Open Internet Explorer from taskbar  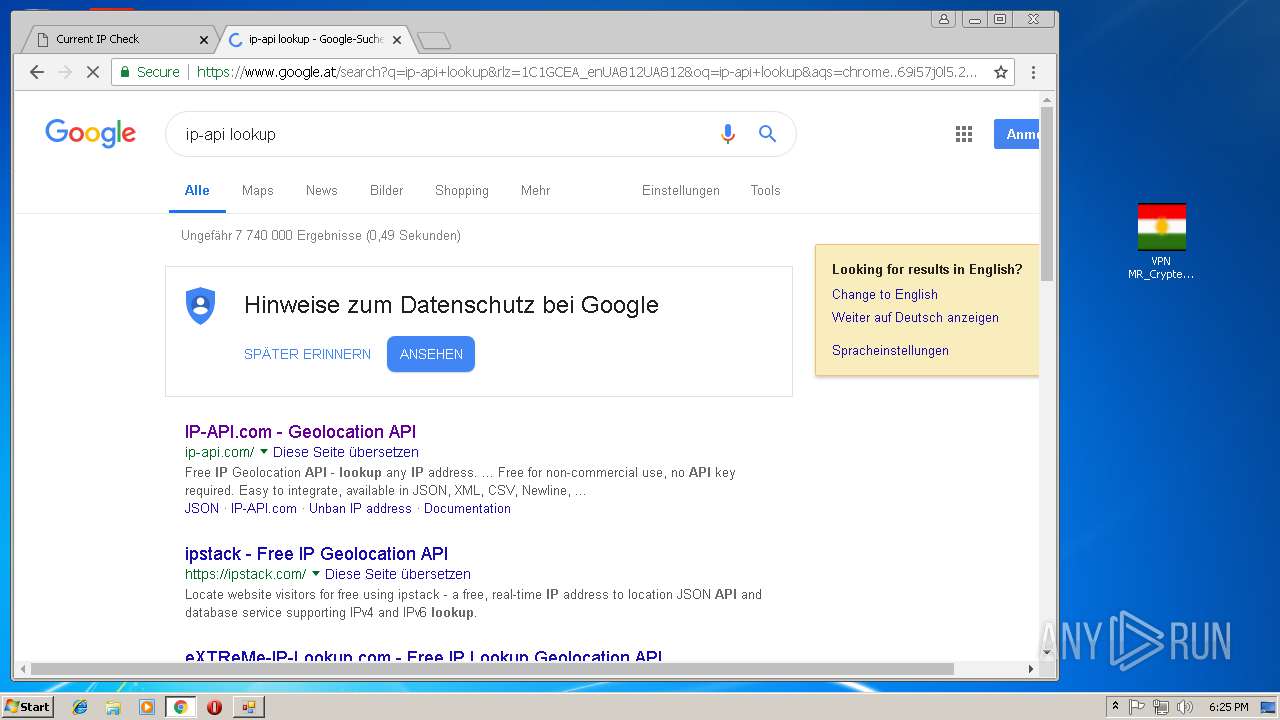[80, 707]
